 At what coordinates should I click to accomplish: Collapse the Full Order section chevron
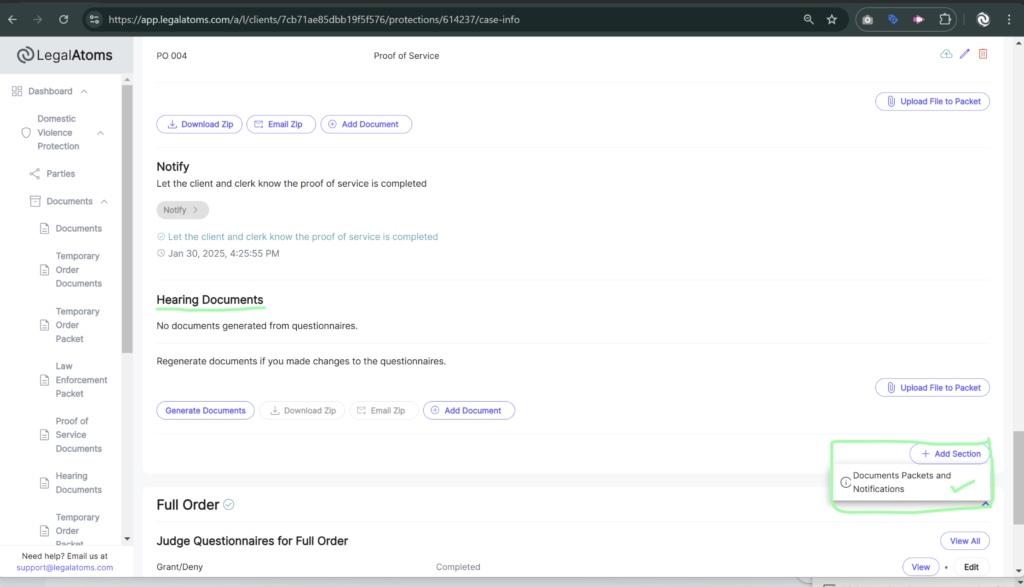[x=985, y=503]
